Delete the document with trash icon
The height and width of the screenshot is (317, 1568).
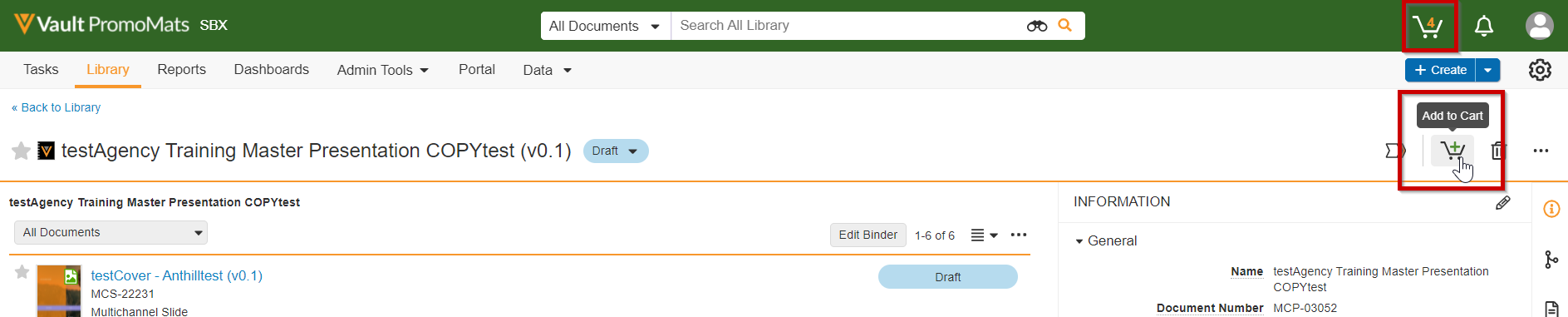1497,151
